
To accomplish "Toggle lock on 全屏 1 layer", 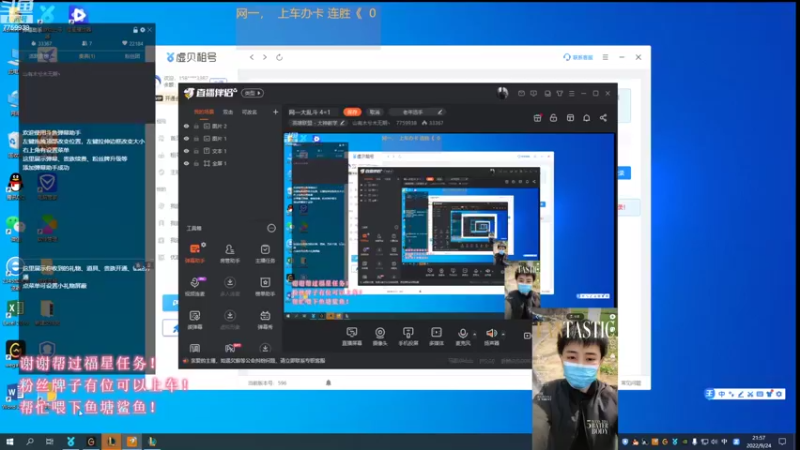I will tap(196, 163).
